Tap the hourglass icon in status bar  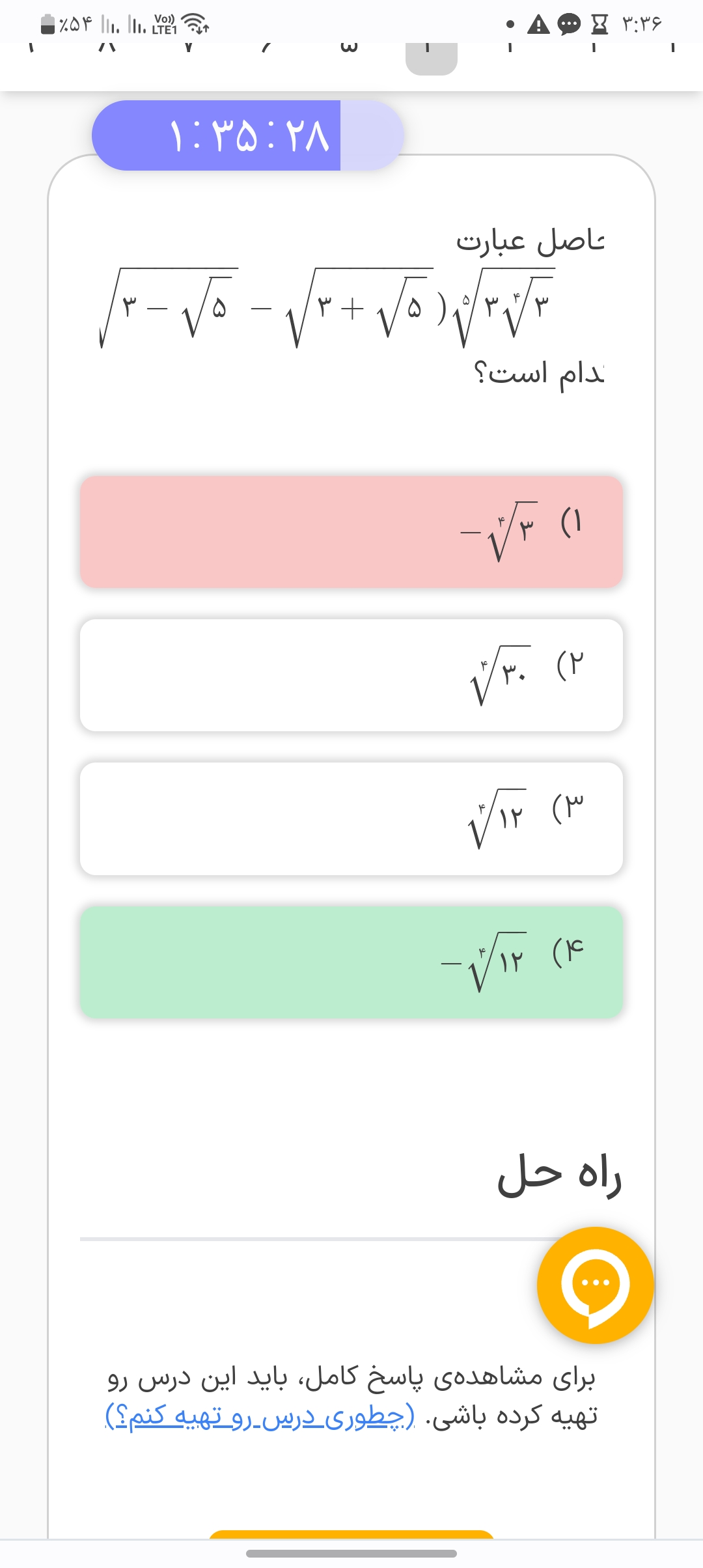599,25
